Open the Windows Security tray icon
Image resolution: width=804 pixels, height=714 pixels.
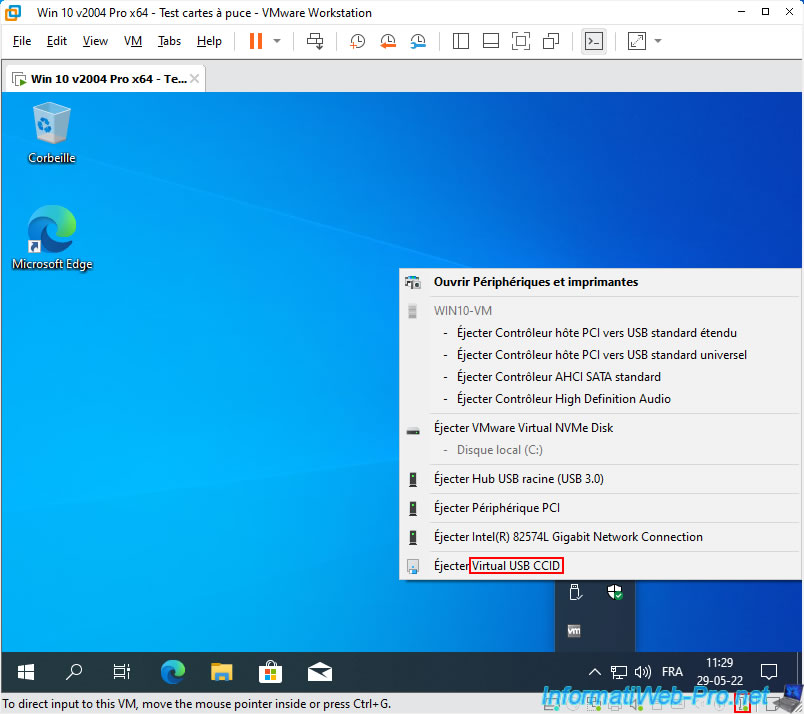click(615, 592)
